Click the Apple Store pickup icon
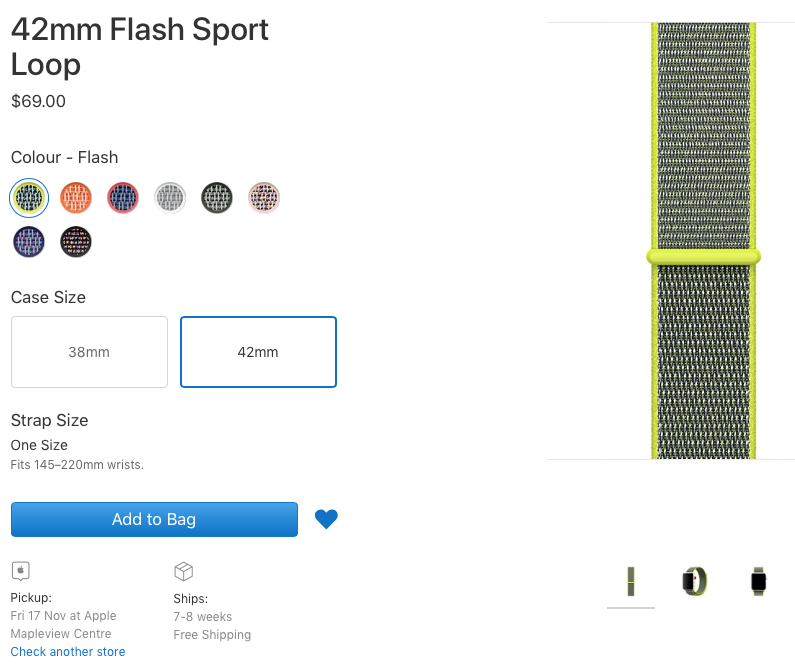The width and height of the screenshot is (795, 671). coord(21,571)
